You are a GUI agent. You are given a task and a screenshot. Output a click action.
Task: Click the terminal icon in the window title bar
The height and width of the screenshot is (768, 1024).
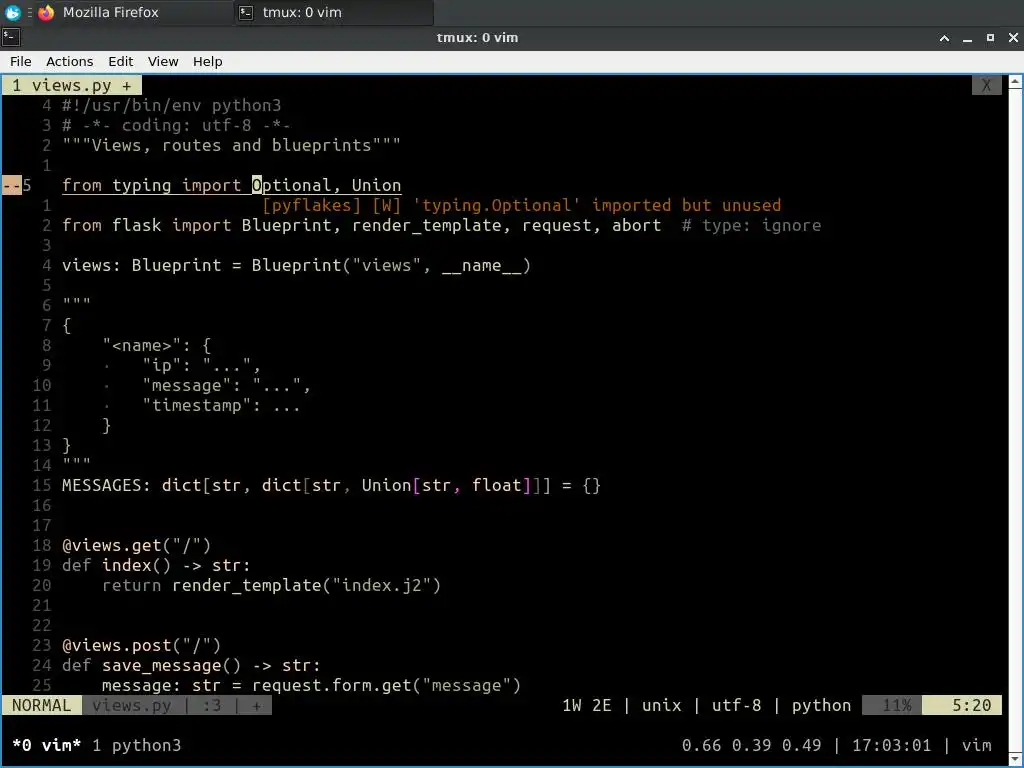[11, 38]
